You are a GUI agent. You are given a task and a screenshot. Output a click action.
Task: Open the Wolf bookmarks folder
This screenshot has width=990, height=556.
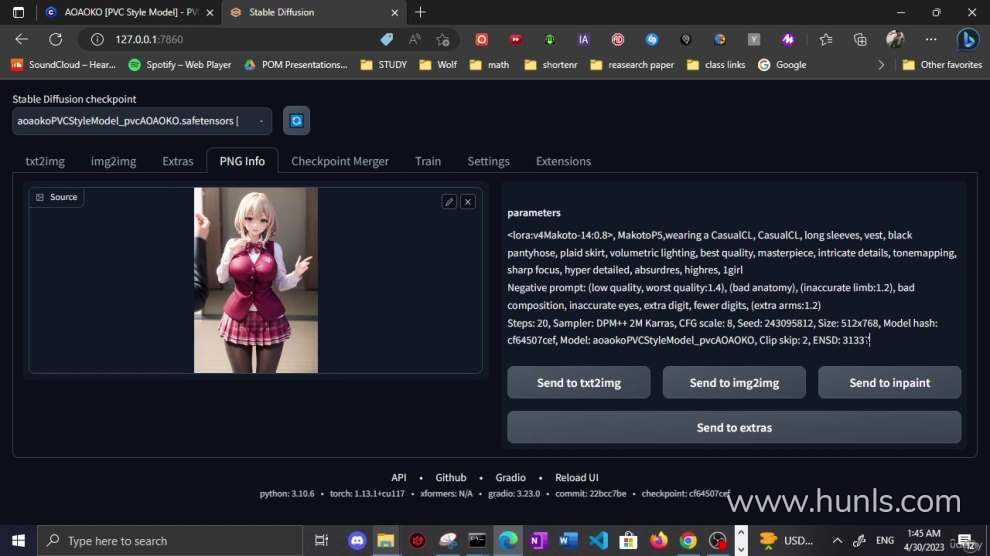[x=438, y=64]
